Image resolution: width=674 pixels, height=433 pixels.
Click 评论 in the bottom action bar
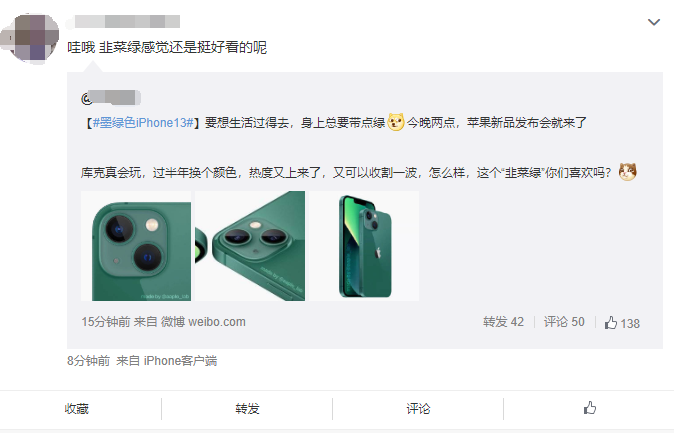pyautogui.click(x=418, y=408)
